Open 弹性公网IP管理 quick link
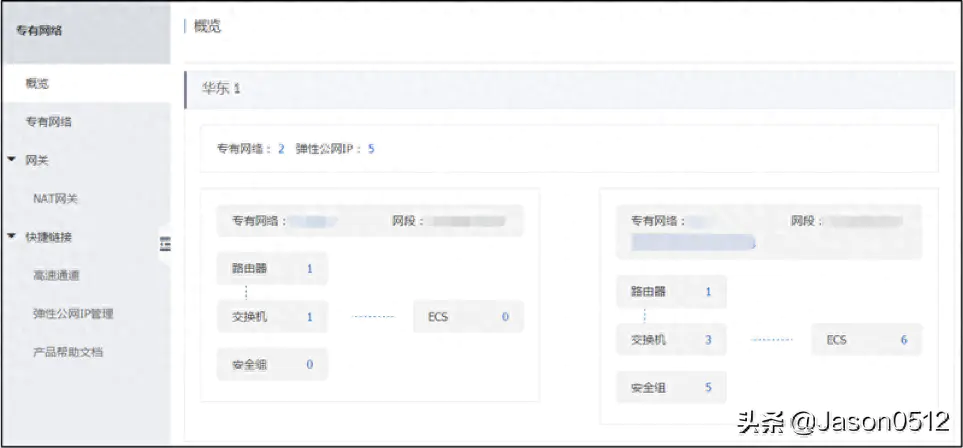Viewport: 963px width, 448px height. 73,313
